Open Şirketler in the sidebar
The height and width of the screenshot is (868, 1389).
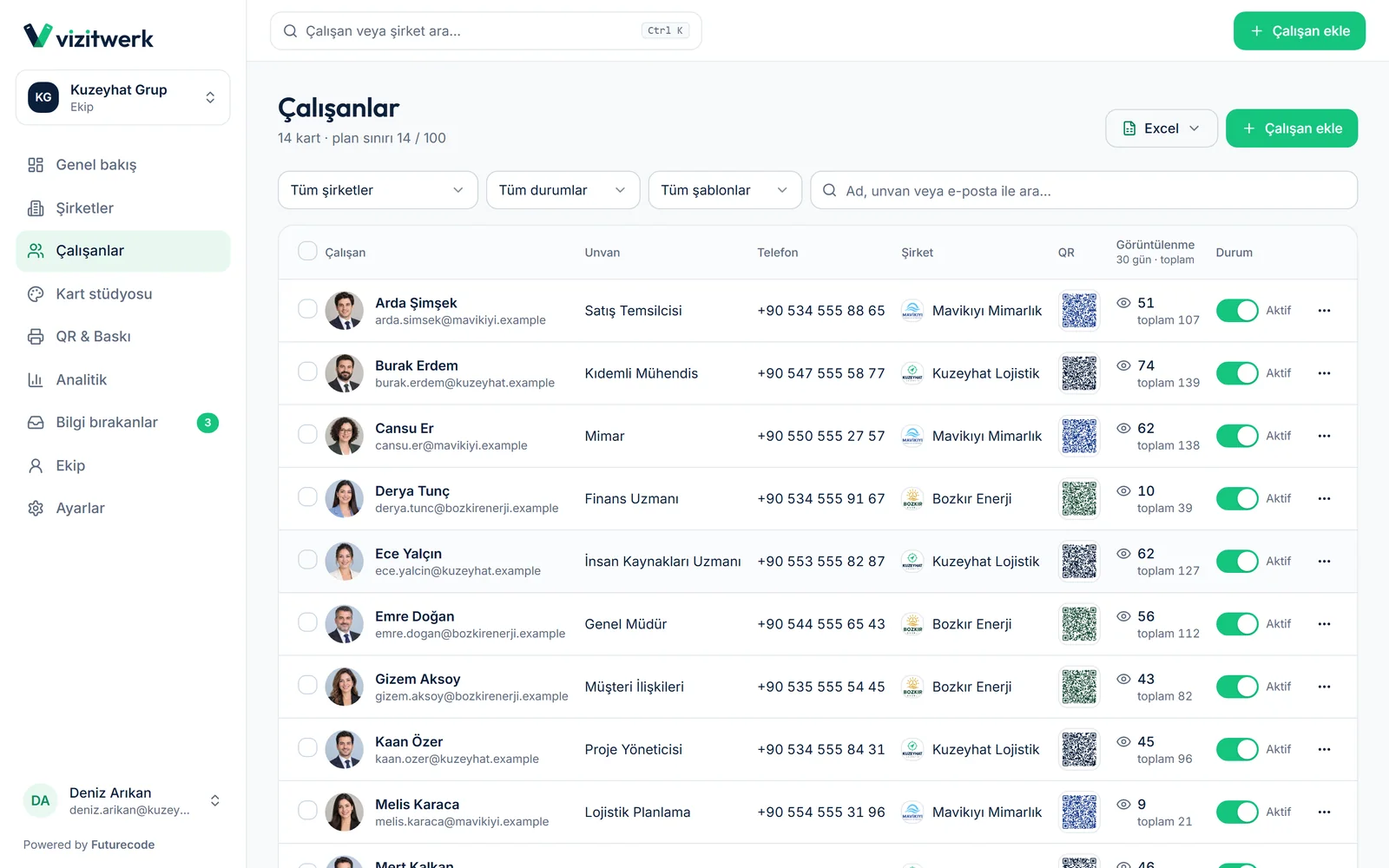tap(123, 208)
